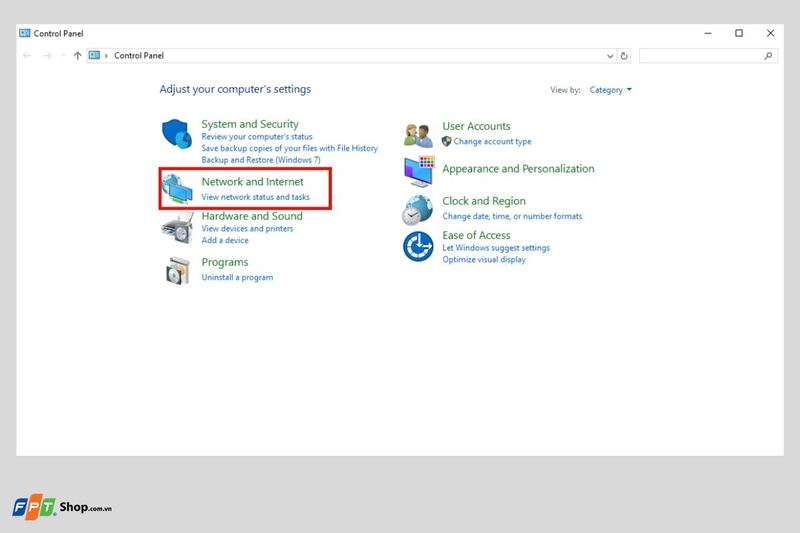
Task: Click the Appearance and Personalization monitor icon
Action: point(419,171)
